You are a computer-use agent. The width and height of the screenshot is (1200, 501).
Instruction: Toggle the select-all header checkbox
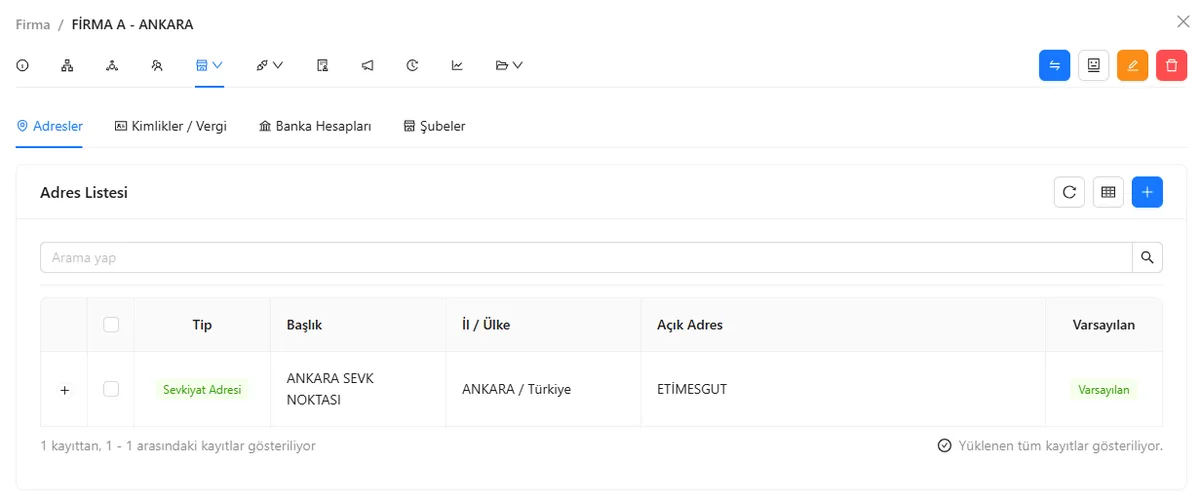111,324
